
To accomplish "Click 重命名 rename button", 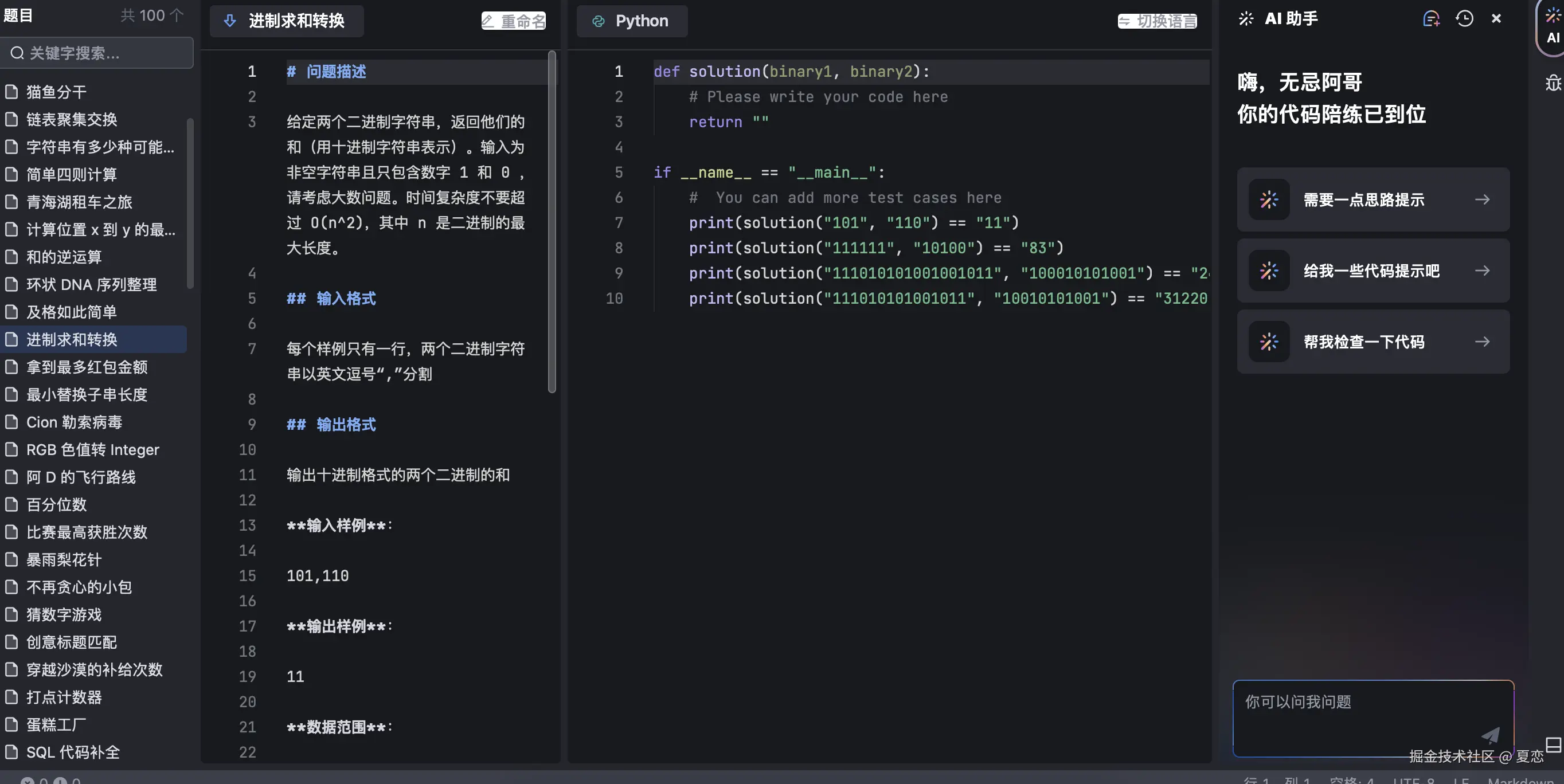I will pos(514,21).
